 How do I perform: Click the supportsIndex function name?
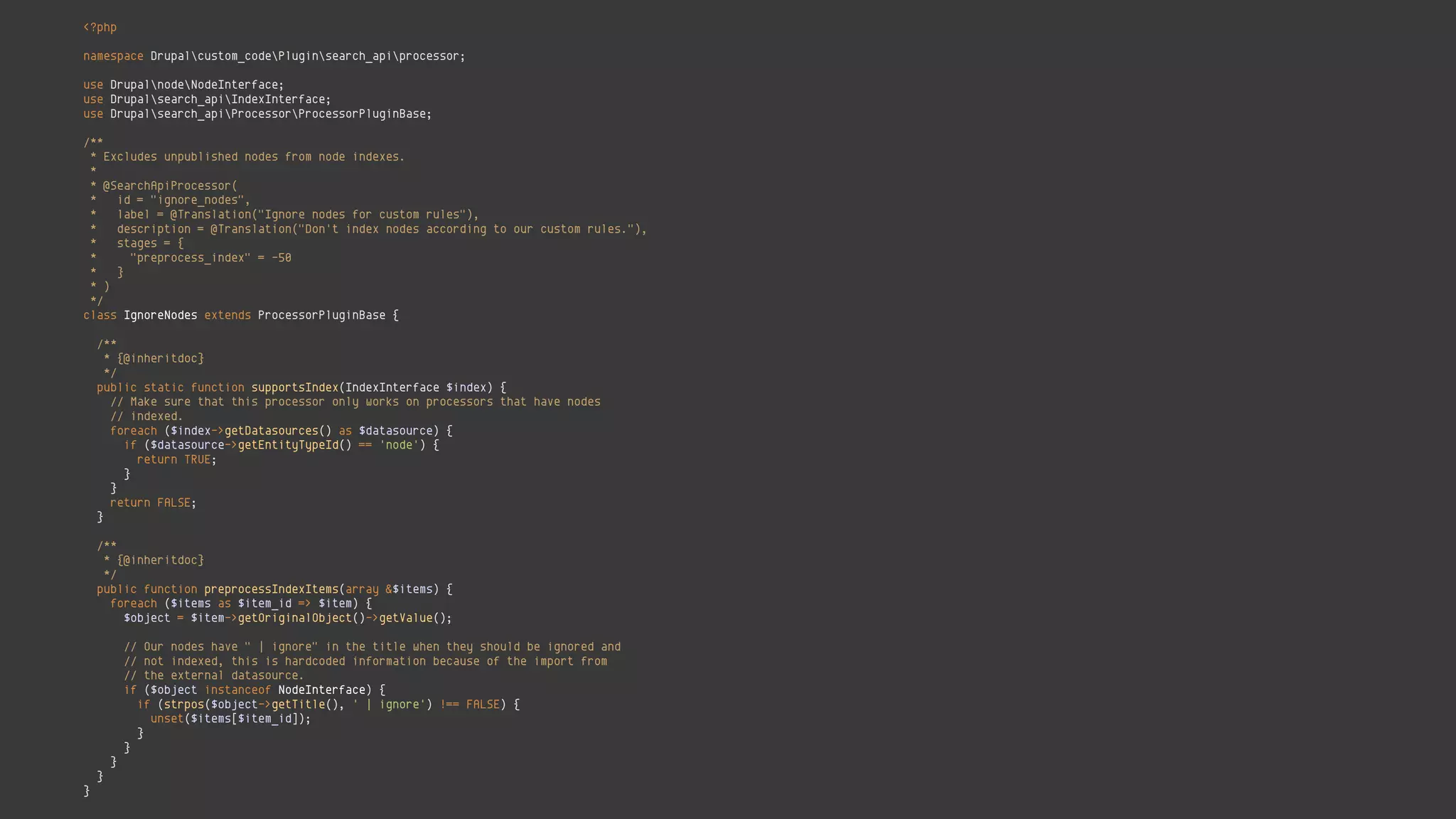(x=295, y=387)
